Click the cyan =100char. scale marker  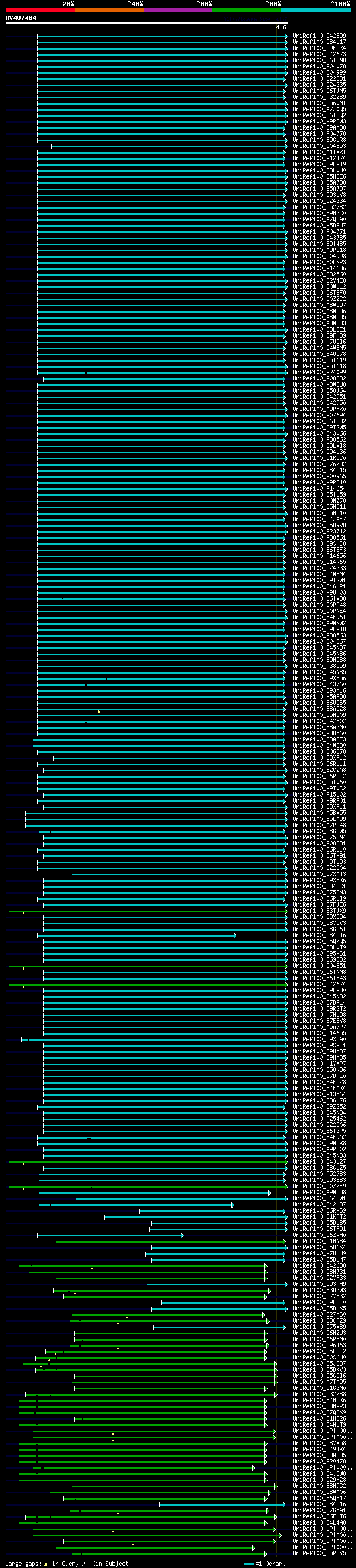tap(249, 1564)
